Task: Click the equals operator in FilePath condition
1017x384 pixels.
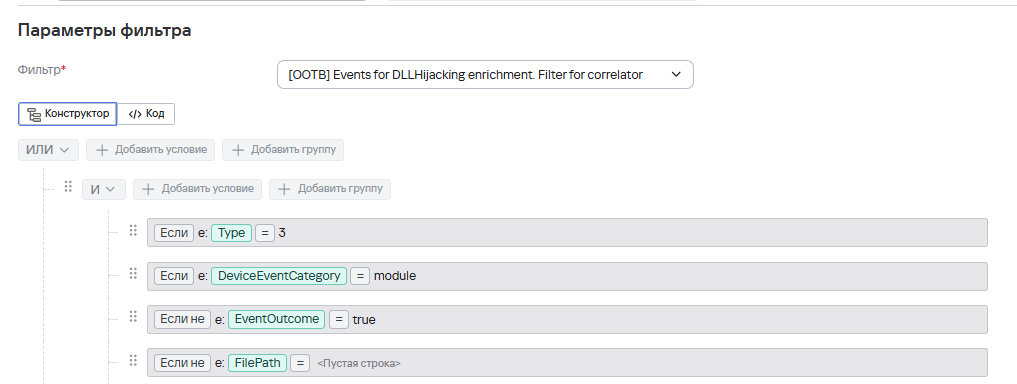Action: [x=300, y=363]
